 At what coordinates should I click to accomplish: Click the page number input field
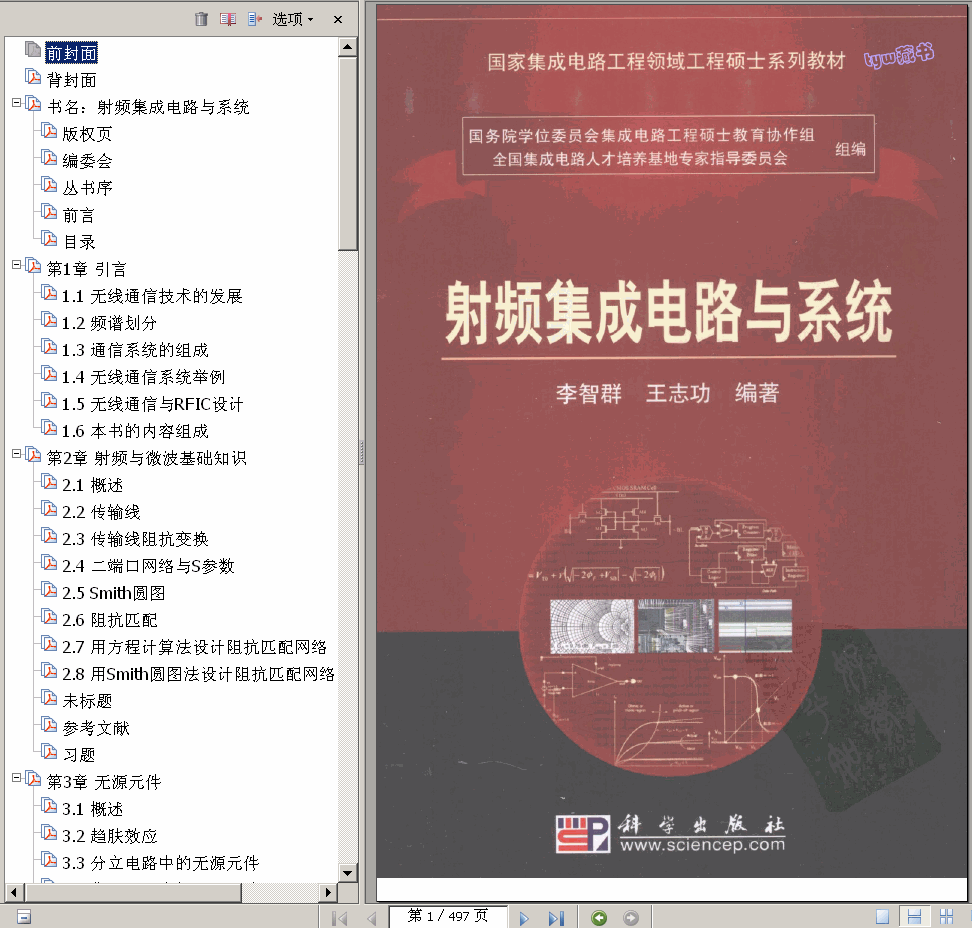[x=448, y=916]
